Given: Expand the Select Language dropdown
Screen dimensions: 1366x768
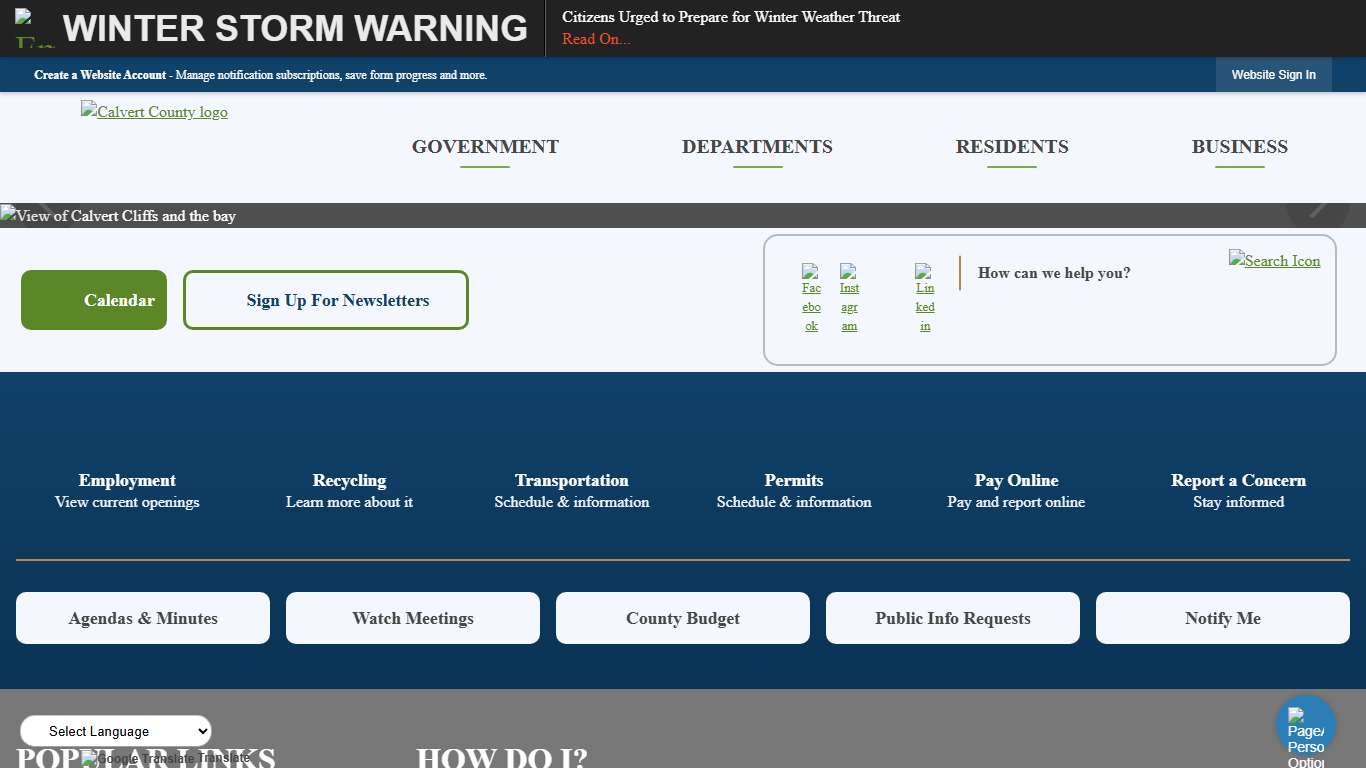Looking at the screenshot, I should (x=116, y=731).
